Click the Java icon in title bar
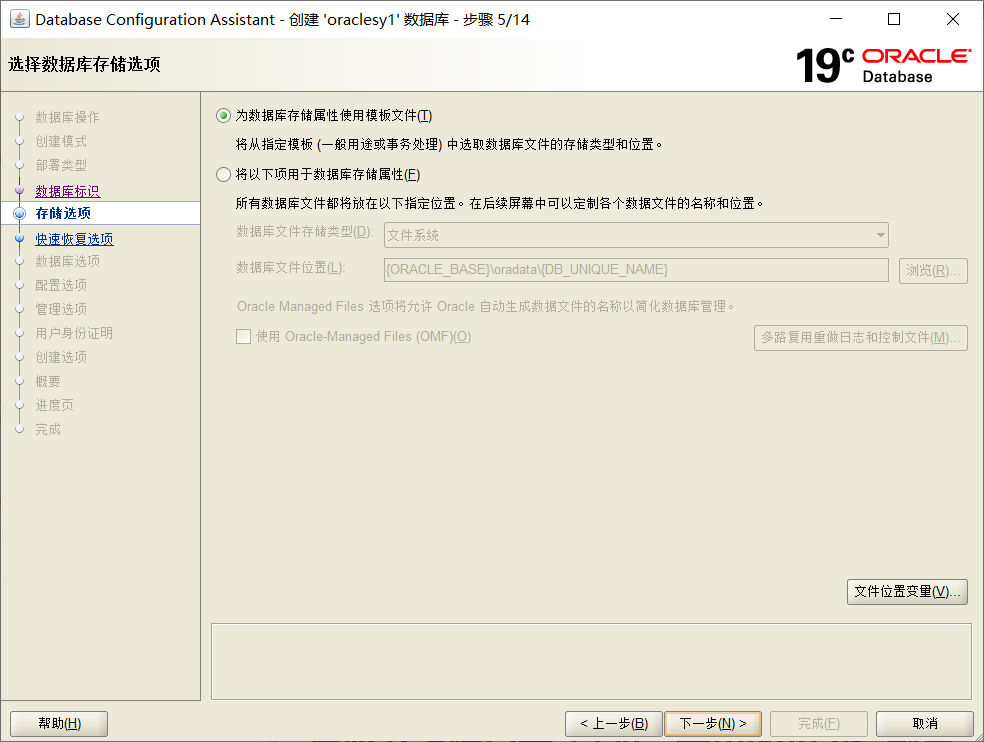Image resolution: width=984 pixels, height=742 pixels. [19, 19]
